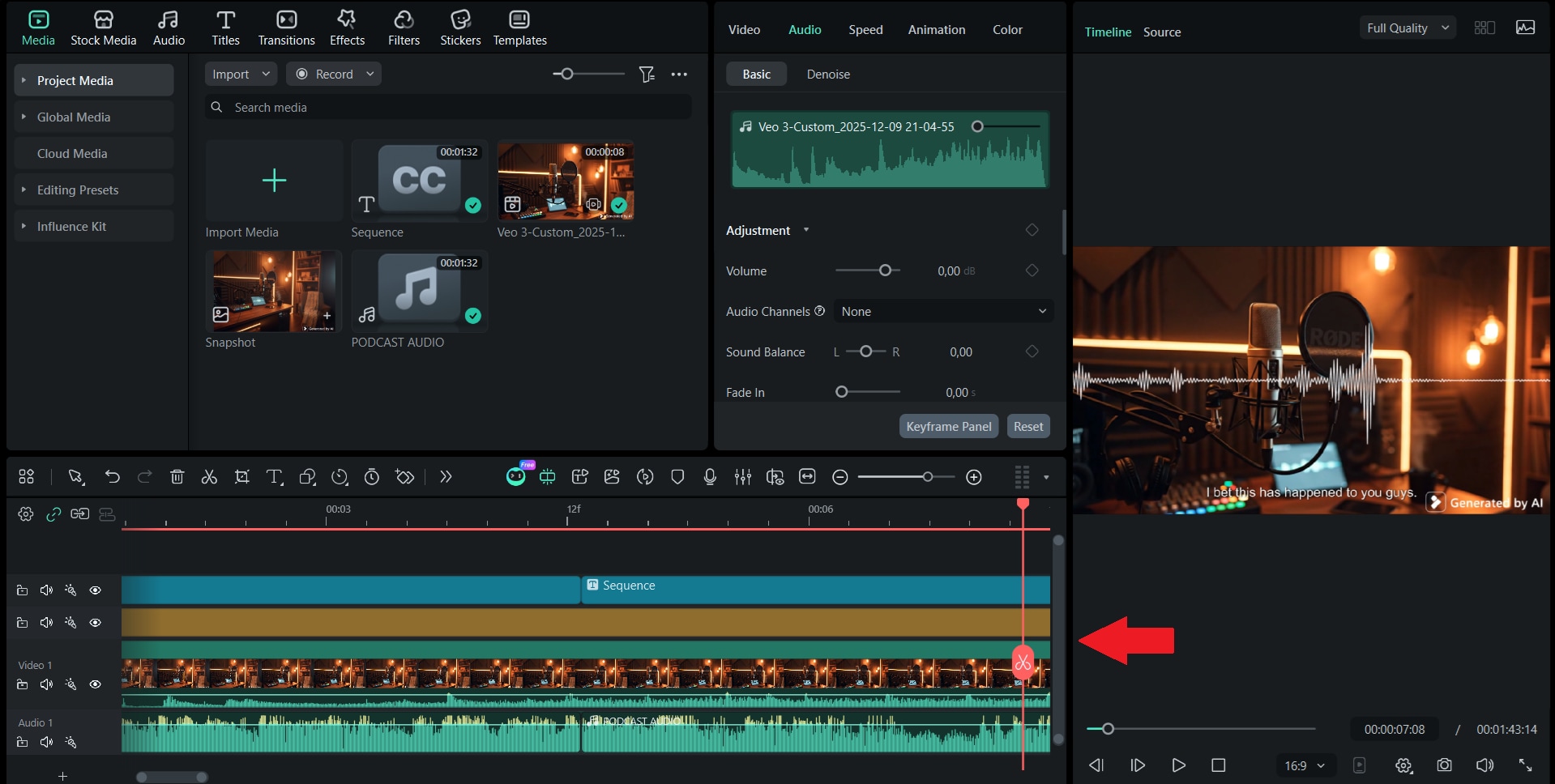This screenshot has height=784, width=1555.
Task: Open the voiceover recording microphone tool
Action: [709, 477]
